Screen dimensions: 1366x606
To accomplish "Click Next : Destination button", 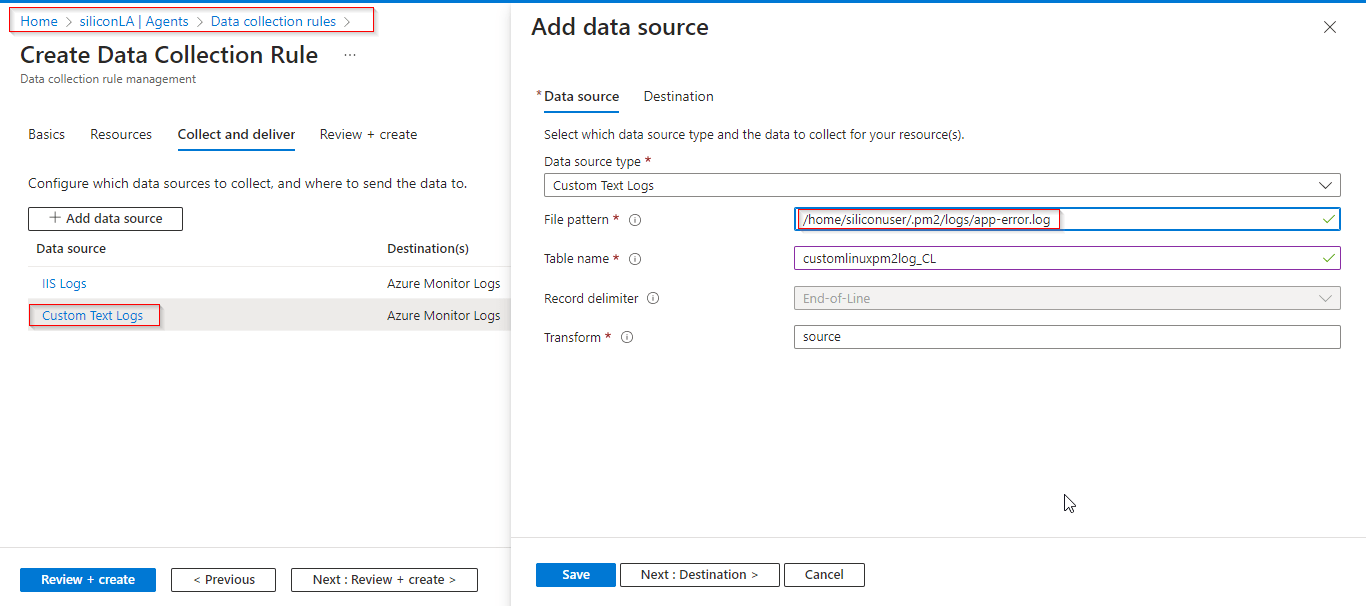I will pyautogui.click(x=699, y=574).
